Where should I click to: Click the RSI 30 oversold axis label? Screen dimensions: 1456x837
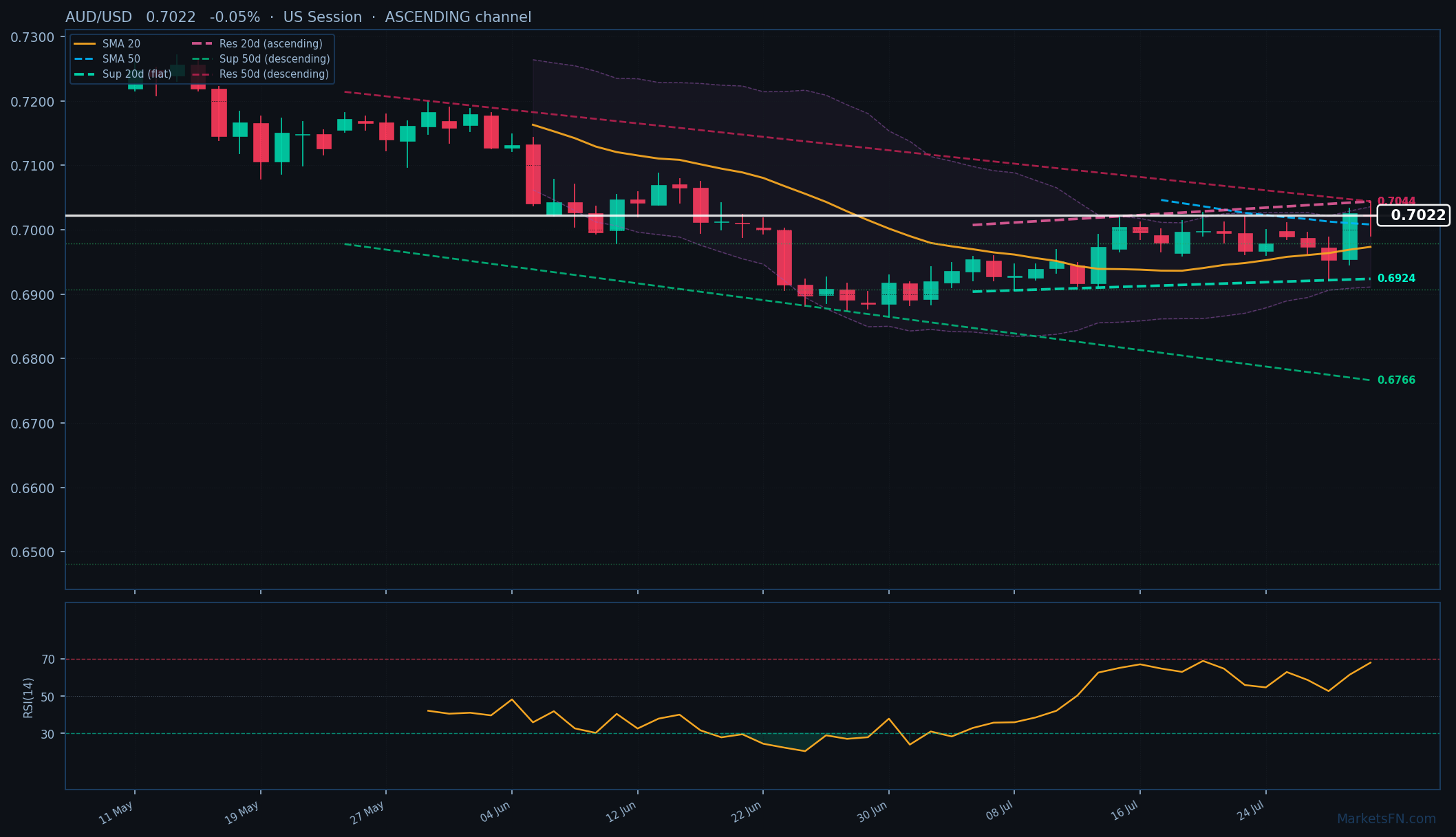coord(48,734)
